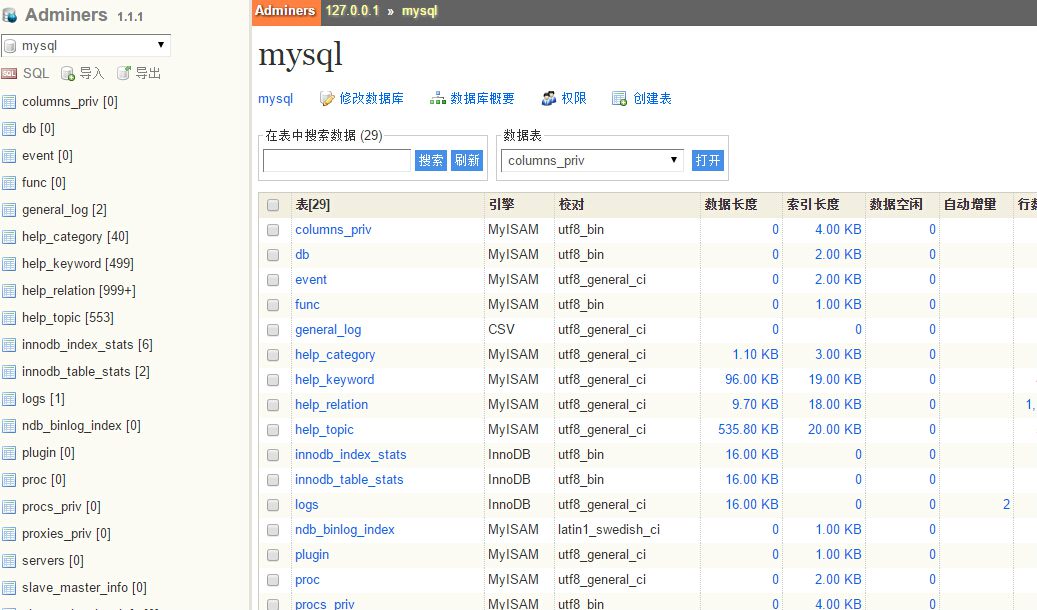Viewport: 1037px width, 610px height.
Task: Open the help_topic table link
Action: tap(324, 430)
